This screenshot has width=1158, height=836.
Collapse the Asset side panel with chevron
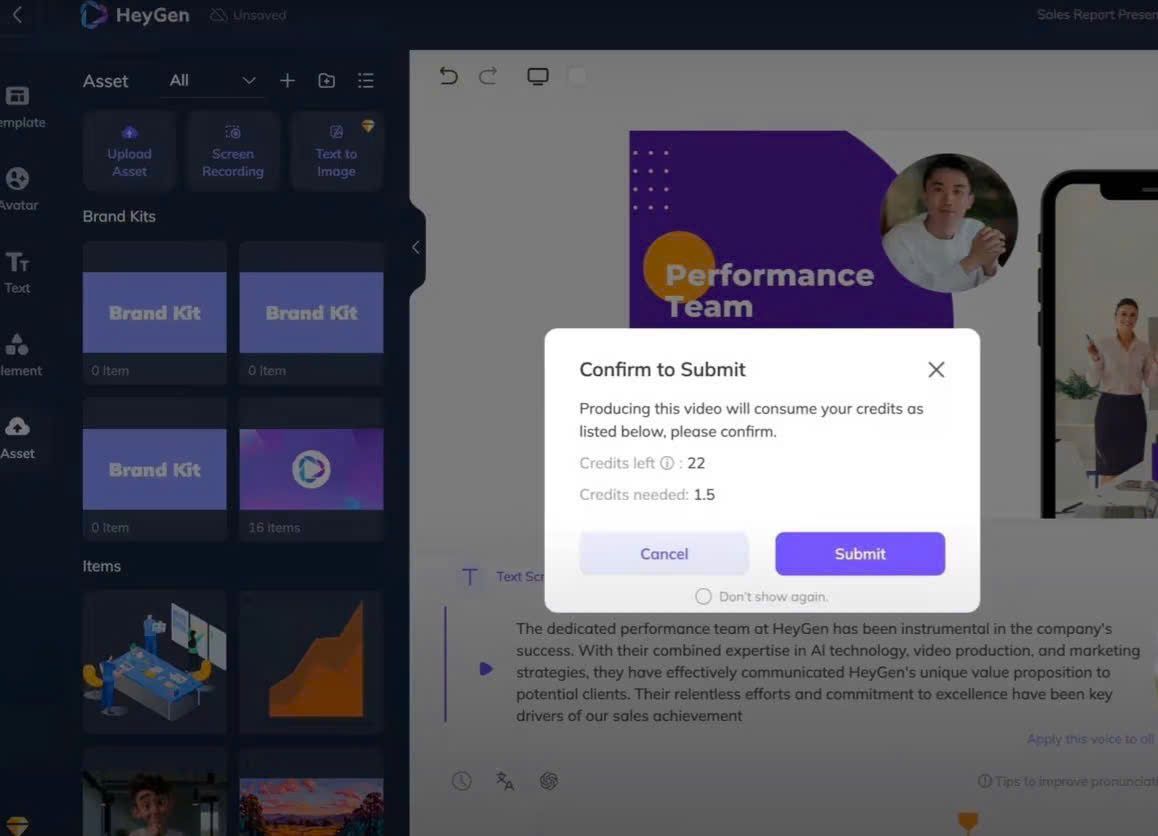pos(416,247)
